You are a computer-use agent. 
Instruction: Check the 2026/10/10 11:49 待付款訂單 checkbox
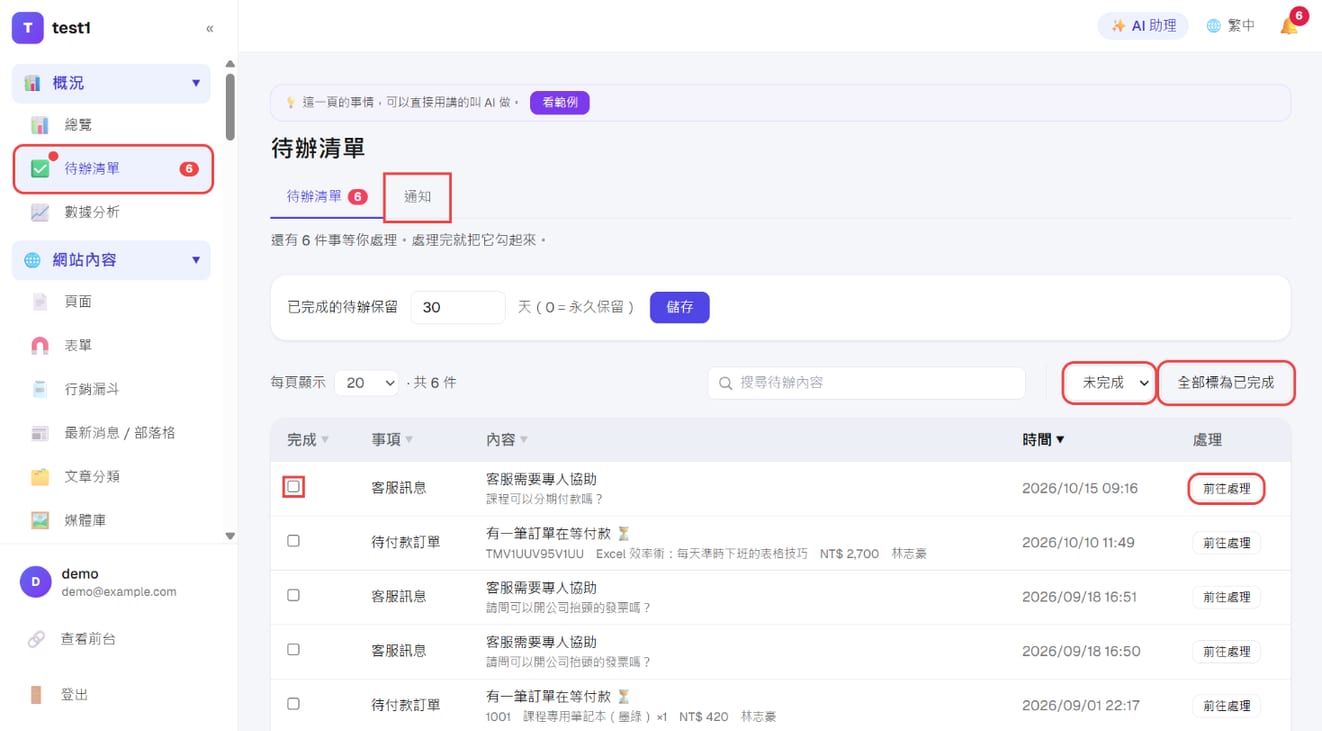293,541
